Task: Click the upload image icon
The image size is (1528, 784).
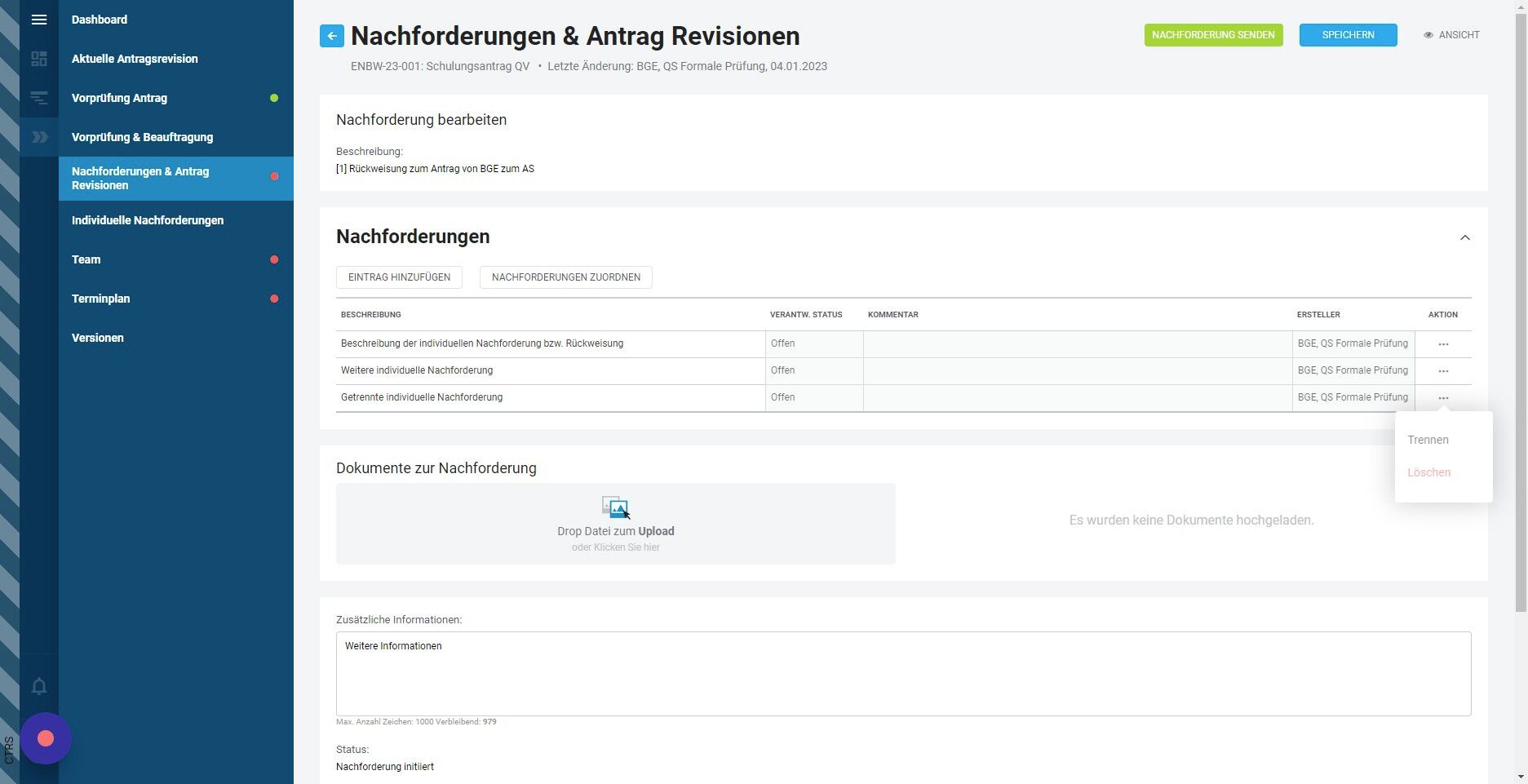Action: click(616, 507)
